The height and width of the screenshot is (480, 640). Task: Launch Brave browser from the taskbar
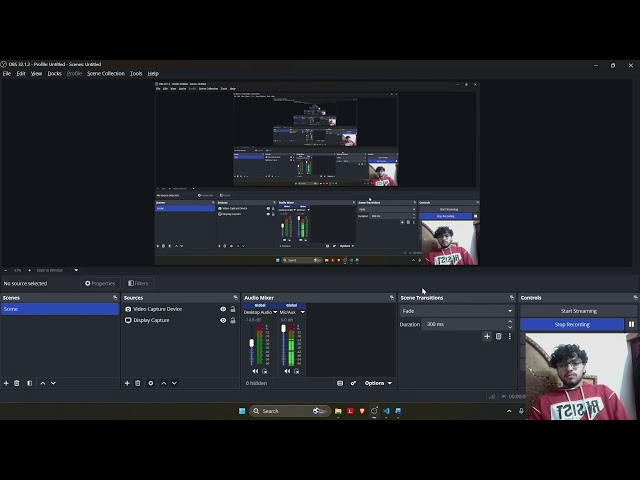click(362, 411)
